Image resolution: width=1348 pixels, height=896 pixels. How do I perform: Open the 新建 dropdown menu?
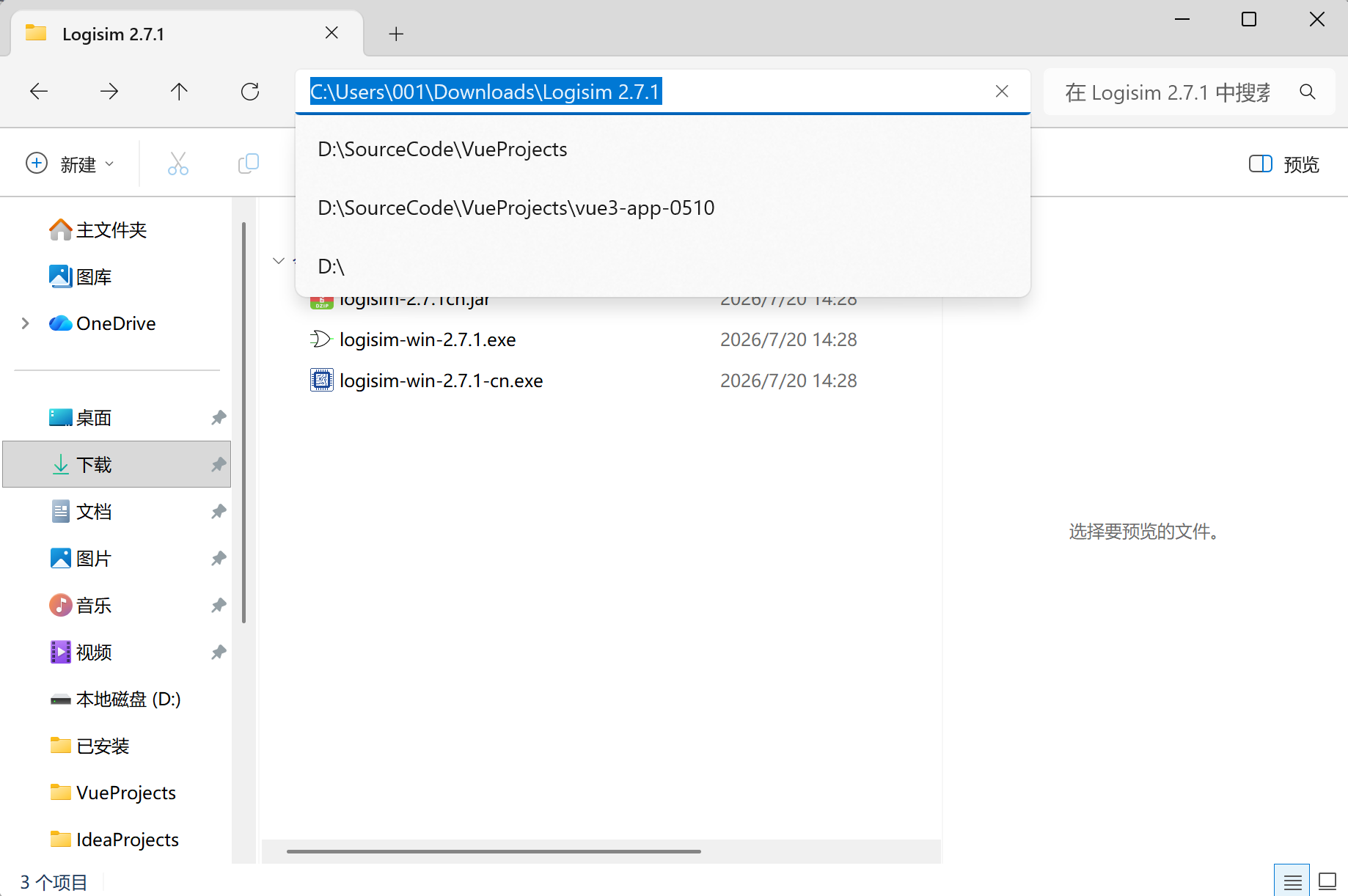70,164
